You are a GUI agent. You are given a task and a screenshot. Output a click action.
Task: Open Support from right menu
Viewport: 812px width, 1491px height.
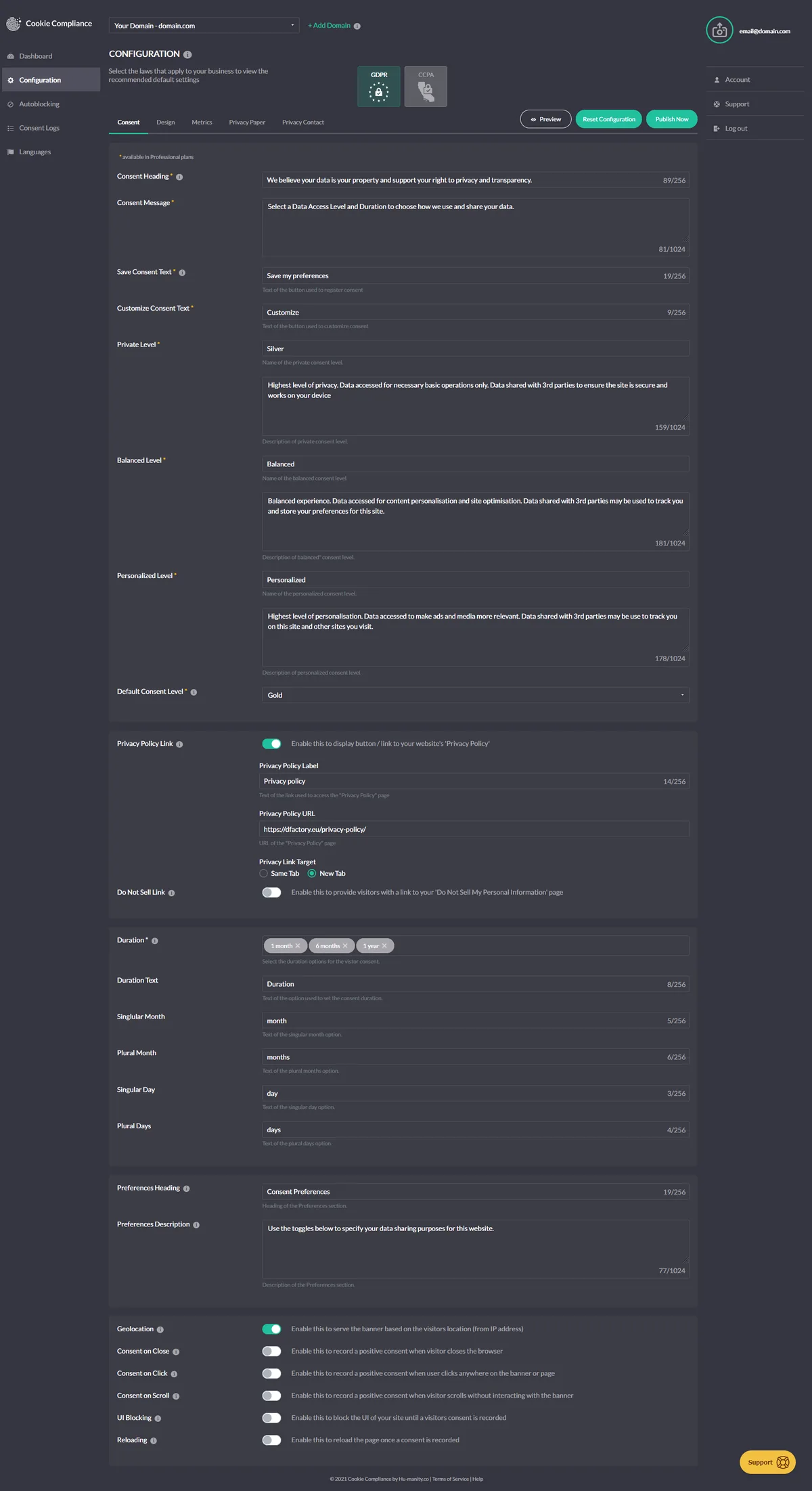(737, 104)
